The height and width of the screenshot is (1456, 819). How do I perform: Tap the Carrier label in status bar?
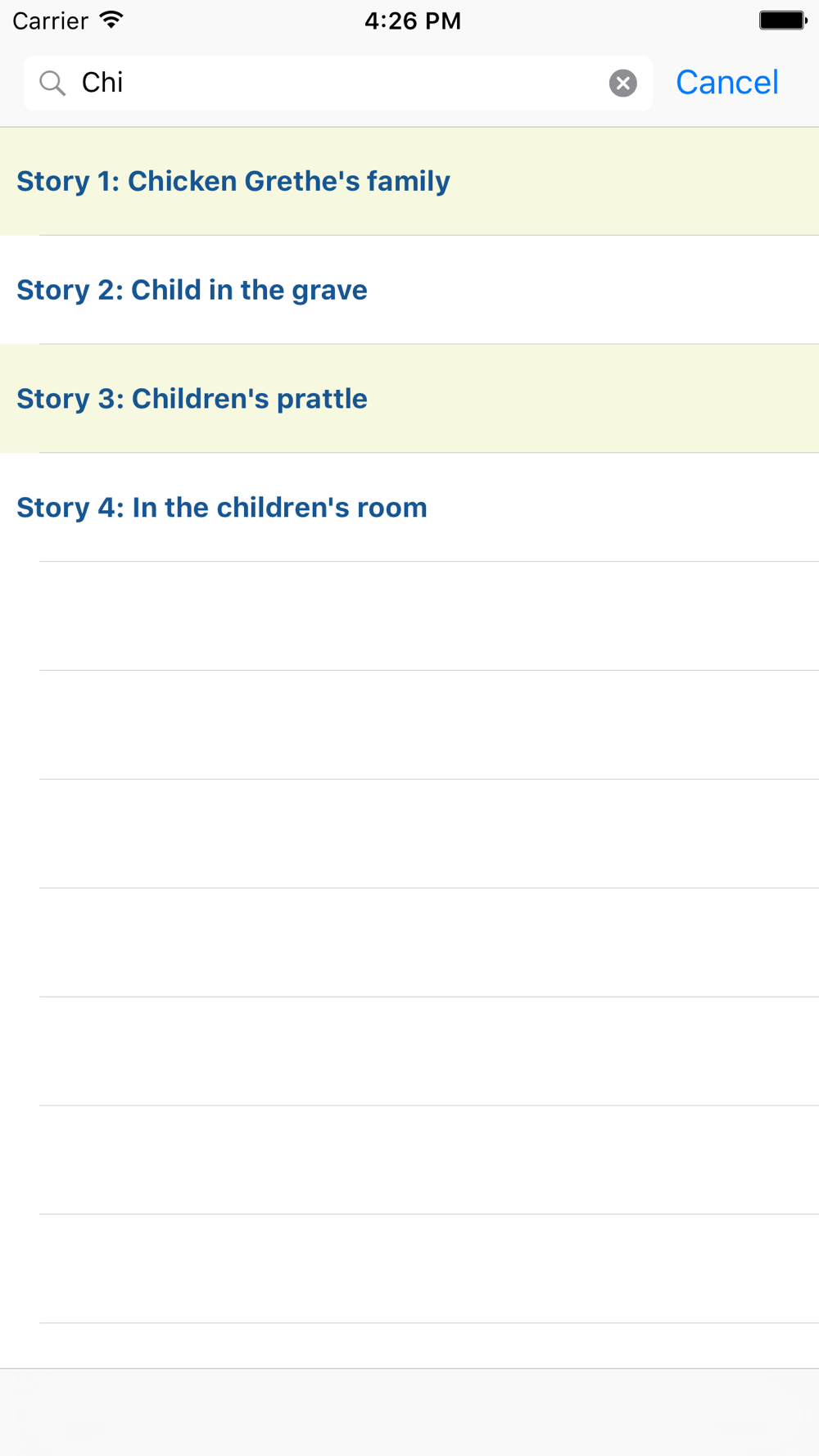(50, 20)
